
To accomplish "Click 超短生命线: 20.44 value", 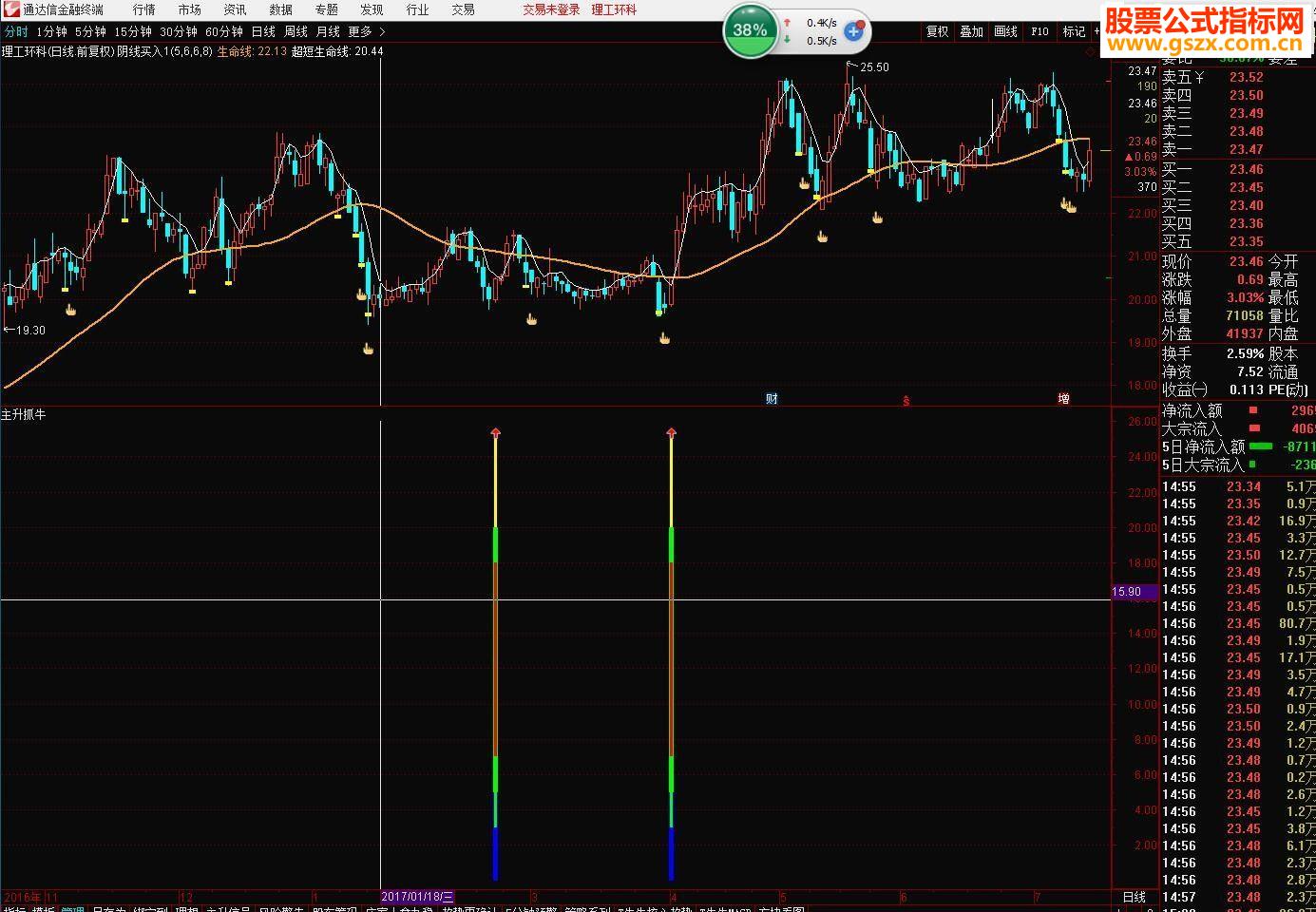I will (x=336, y=51).
